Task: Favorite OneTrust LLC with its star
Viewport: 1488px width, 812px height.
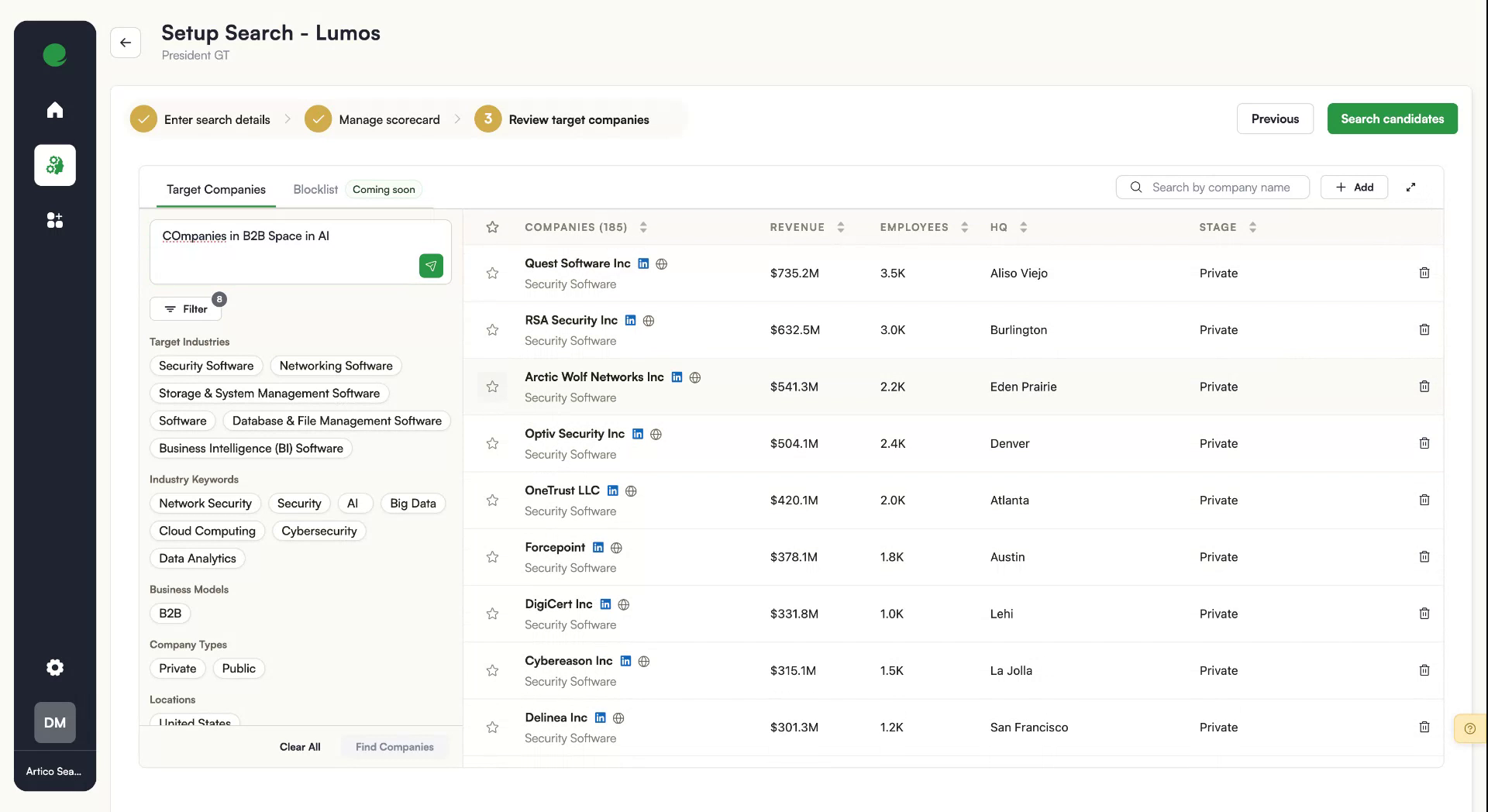Action: tap(492, 501)
